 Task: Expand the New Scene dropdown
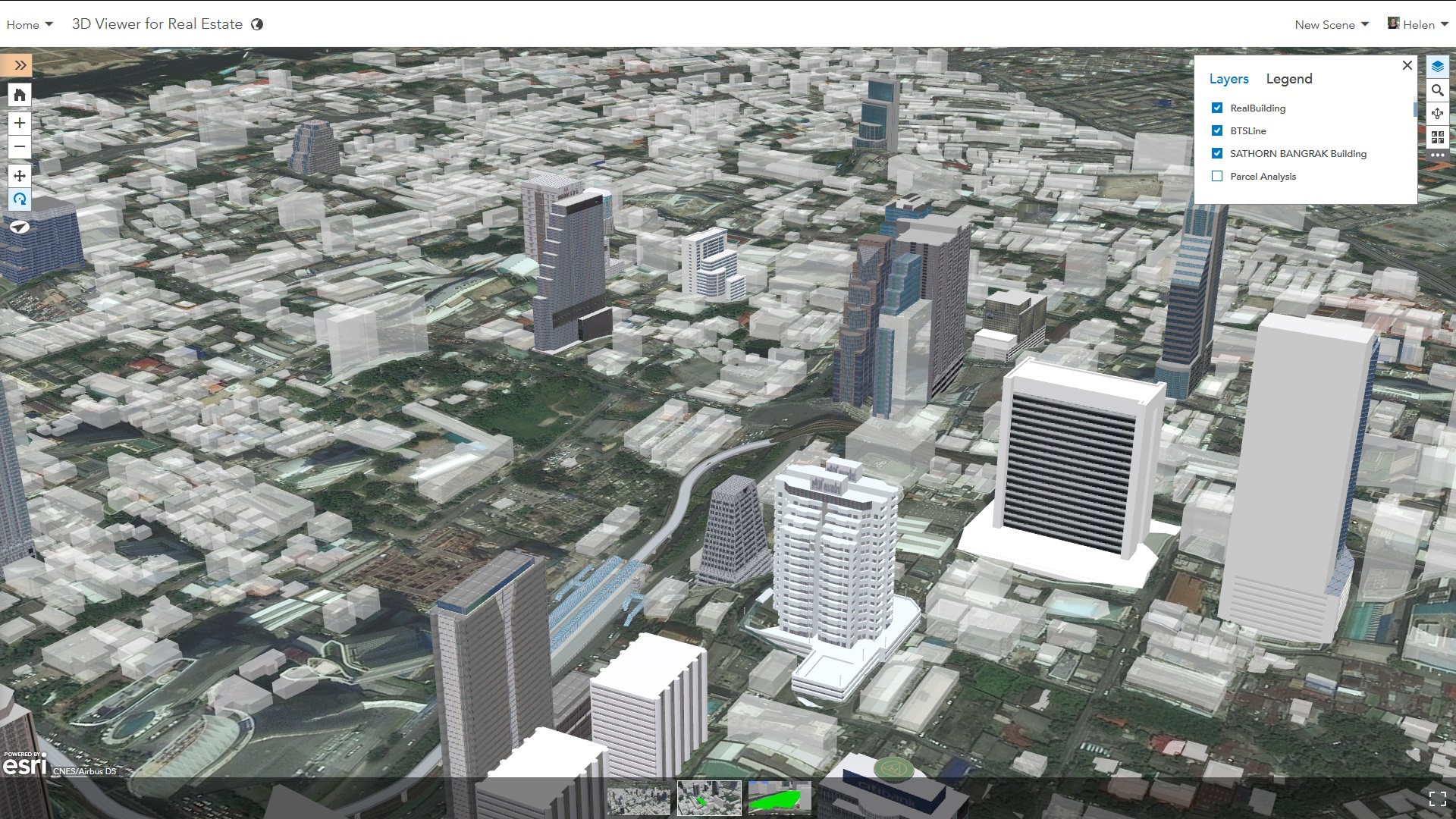click(1331, 24)
